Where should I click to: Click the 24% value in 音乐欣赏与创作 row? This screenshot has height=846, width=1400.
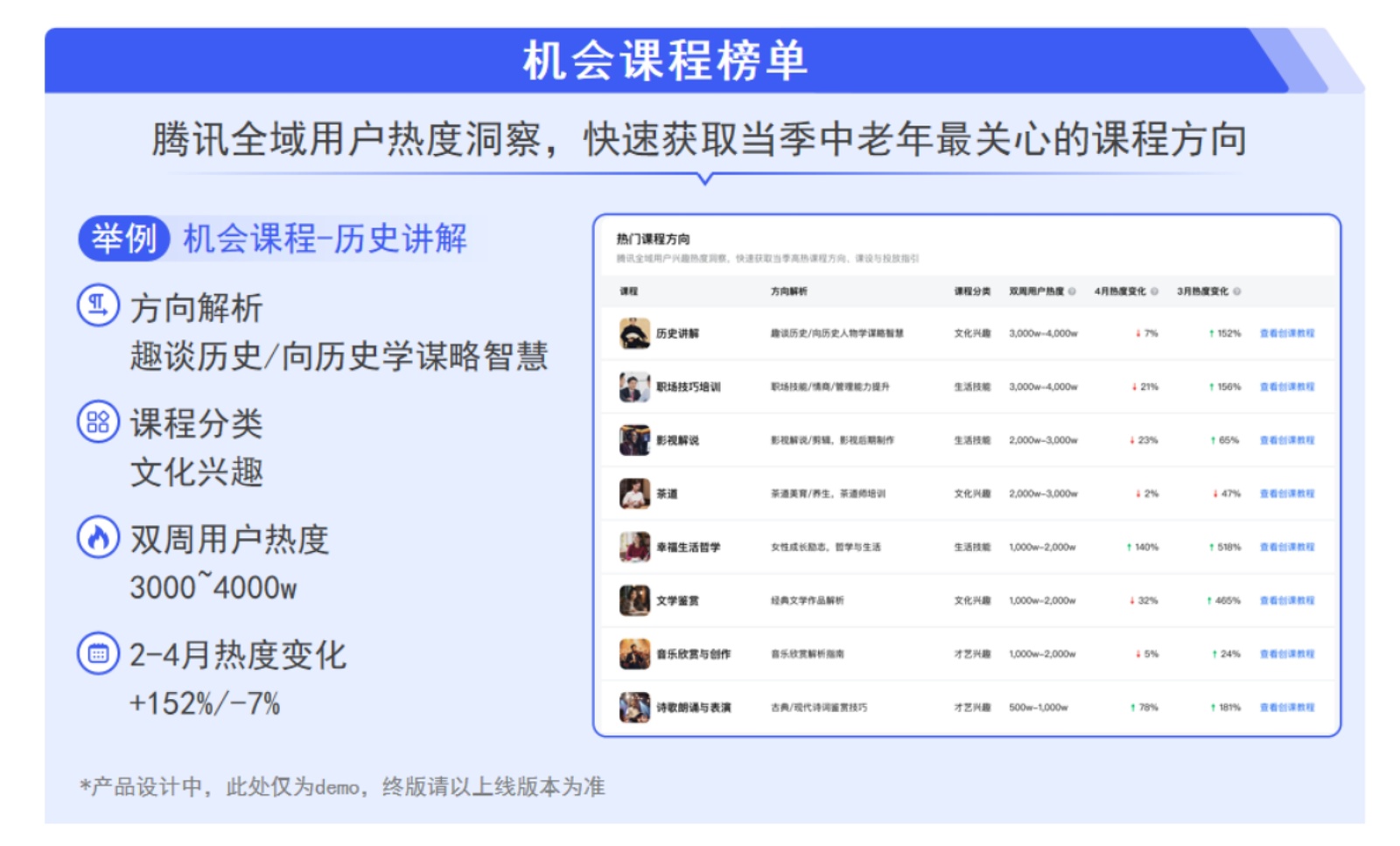click(1227, 654)
